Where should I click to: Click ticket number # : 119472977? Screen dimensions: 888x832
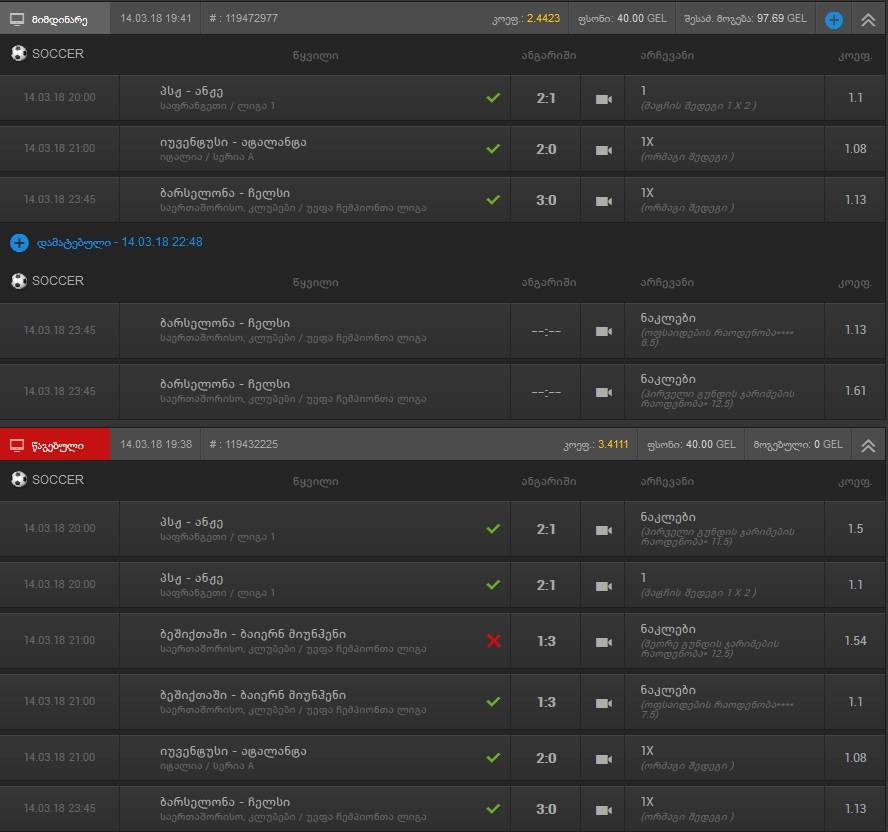coord(244,18)
